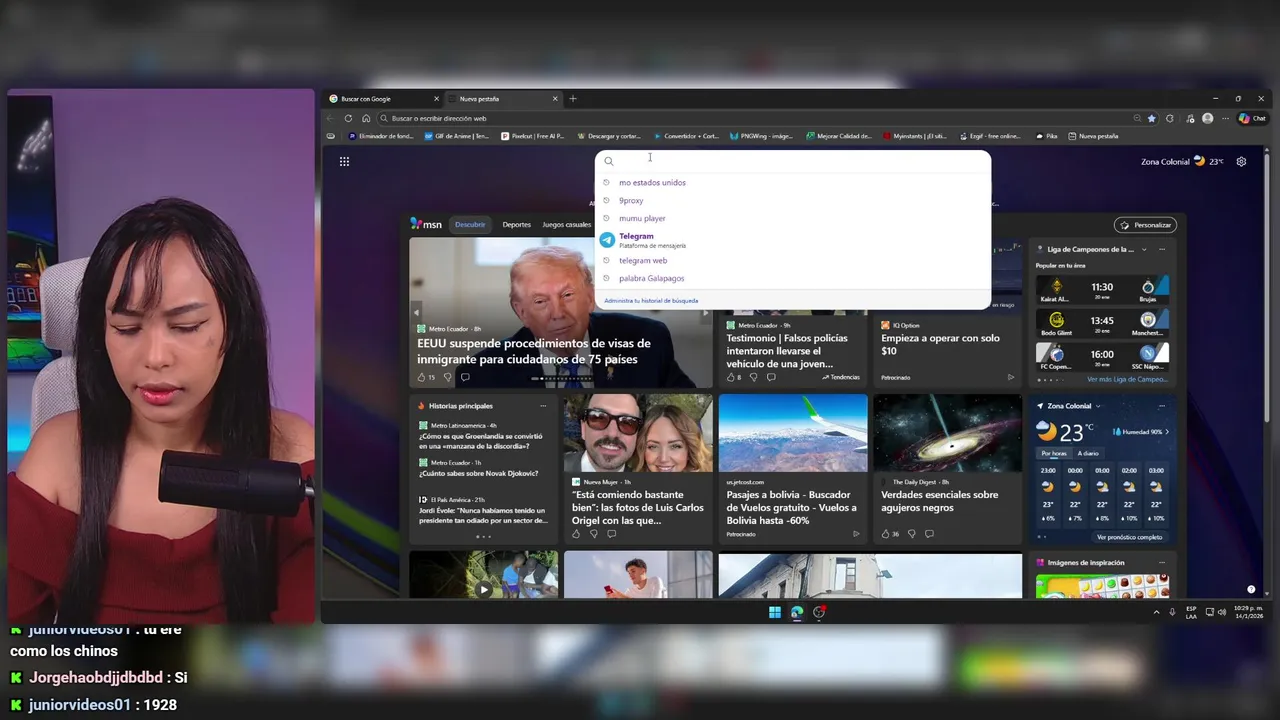Select Por horas weather tab
1280x720 pixels.
tap(1054, 453)
